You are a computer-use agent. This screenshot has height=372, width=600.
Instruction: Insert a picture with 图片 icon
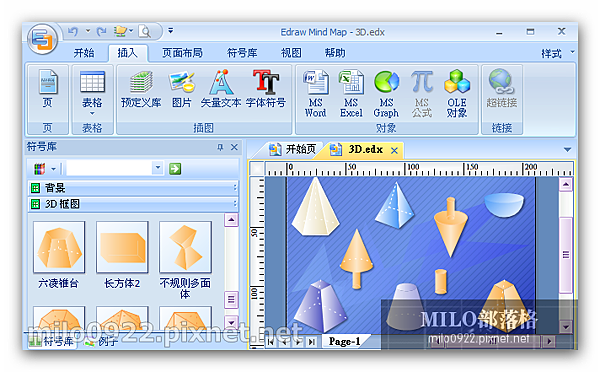click(x=182, y=89)
